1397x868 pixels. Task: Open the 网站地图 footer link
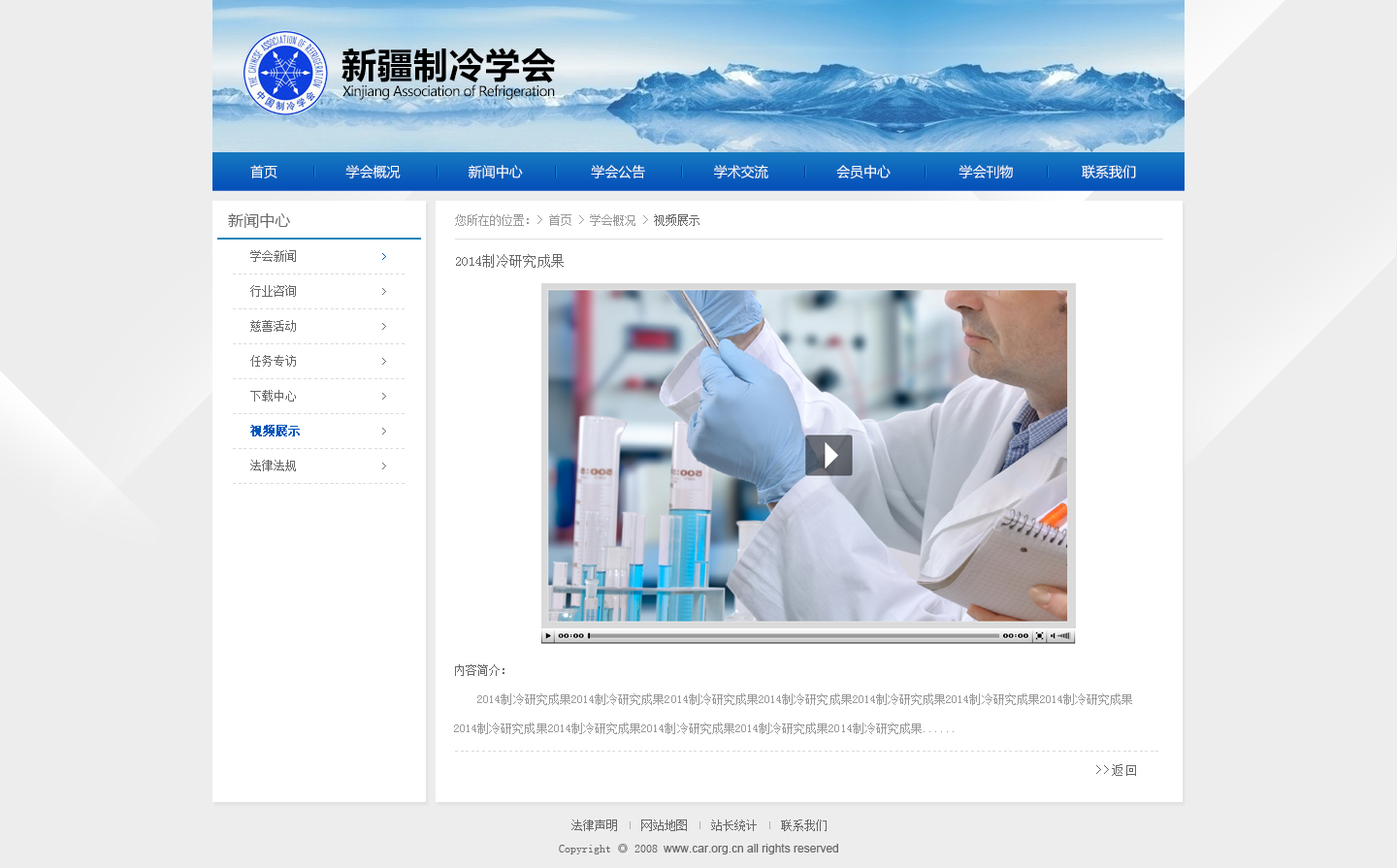pyautogui.click(x=664, y=825)
